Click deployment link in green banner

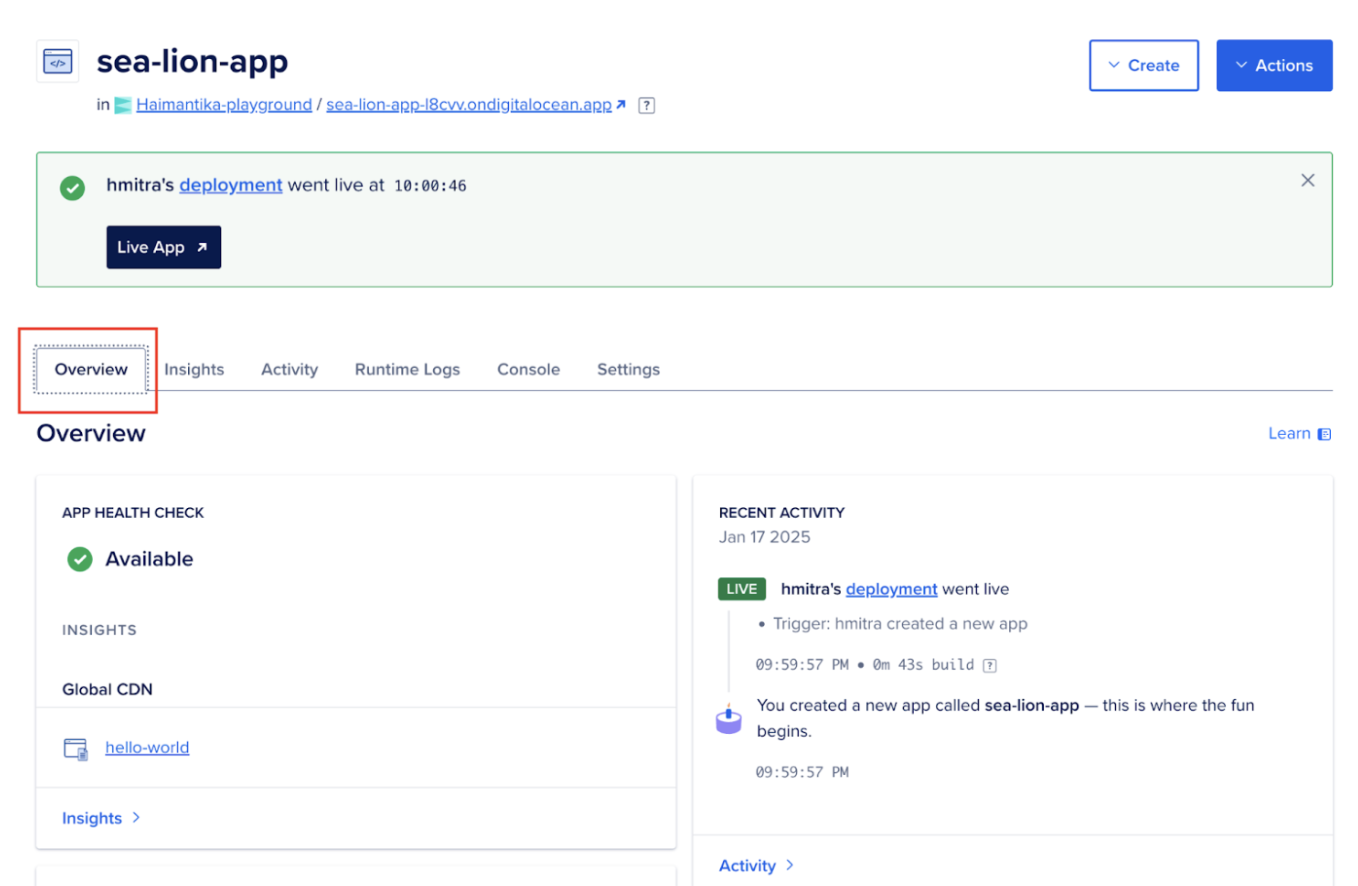pyautogui.click(x=231, y=185)
